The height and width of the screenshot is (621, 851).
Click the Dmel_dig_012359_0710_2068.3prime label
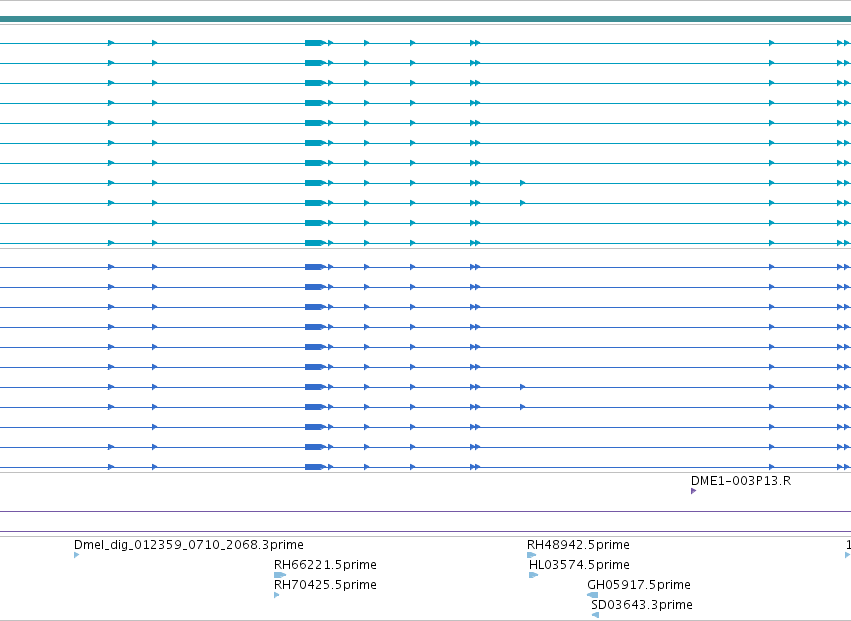[x=189, y=544]
